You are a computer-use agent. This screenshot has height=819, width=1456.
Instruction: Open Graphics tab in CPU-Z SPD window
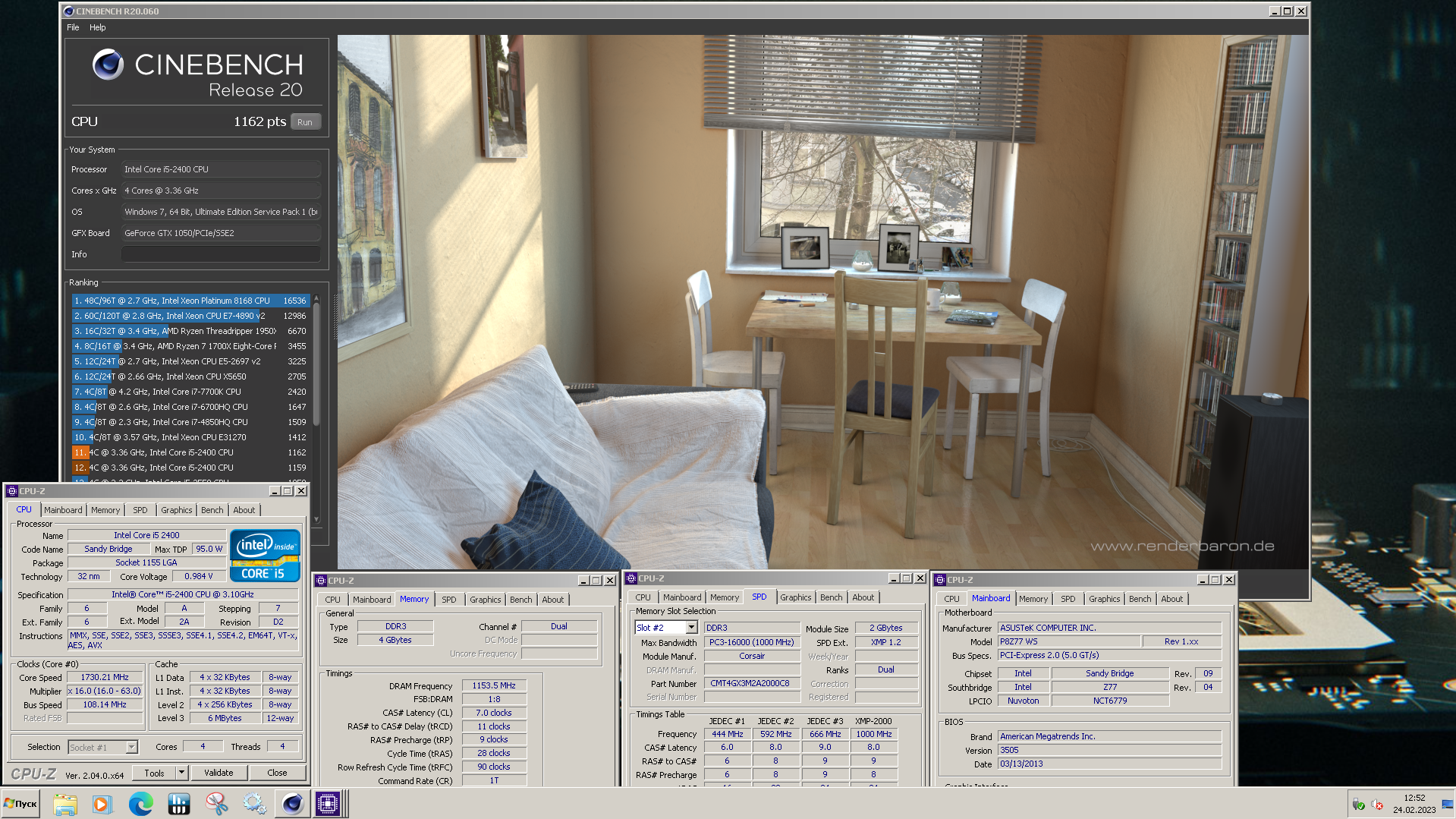click(796, 597)
